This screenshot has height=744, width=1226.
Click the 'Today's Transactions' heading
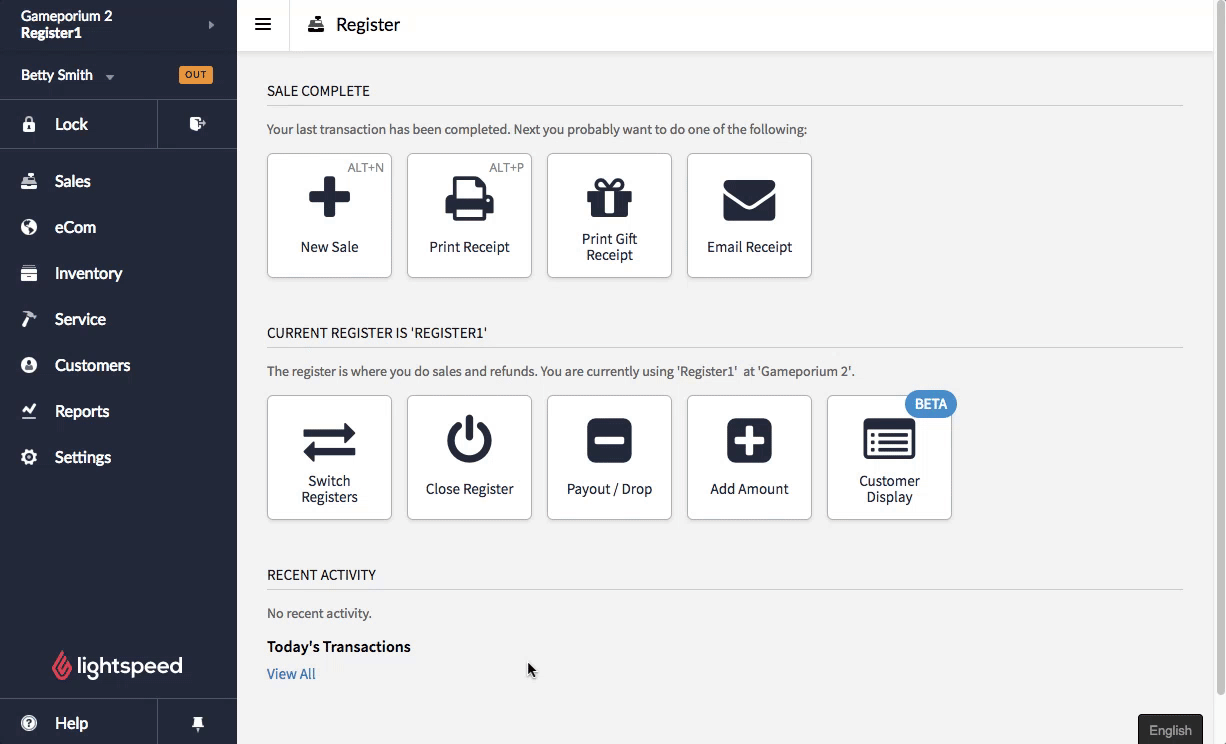click(339, 647)
